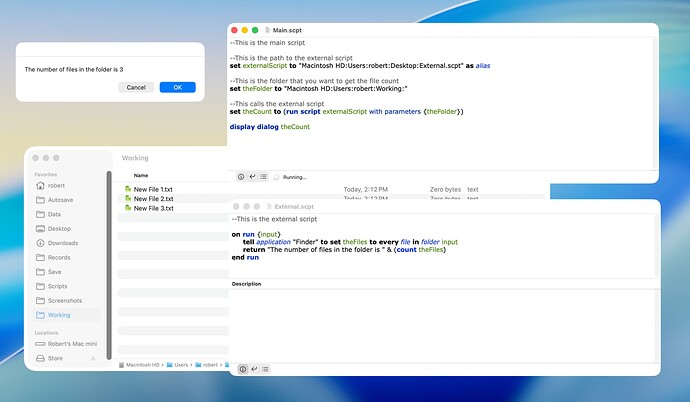
Task: Click 'Zero bytes' size of New File 1.txt
Action: (445, 190)
